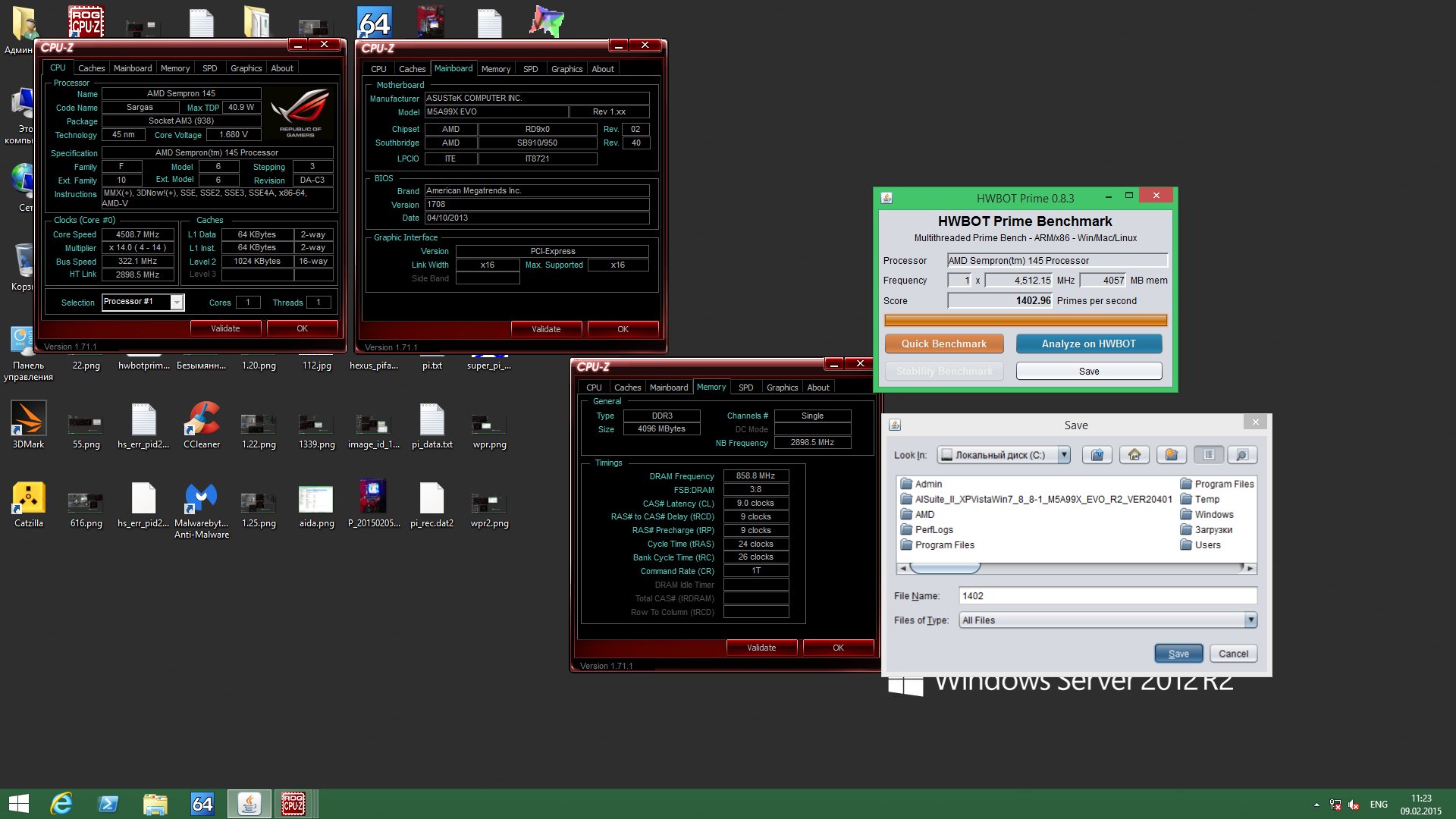Select the pi_rec.dat2 desktop file
This screenshot has height=819, width=1456.
tap(431, 505)
